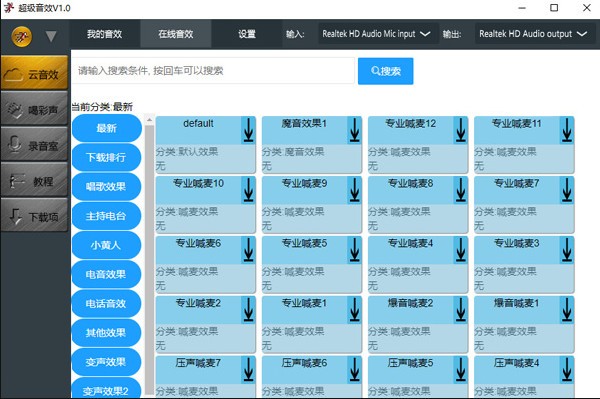The image size is (600, 399).
Task: Select the 电音效果 category
Action: (106, 274)
